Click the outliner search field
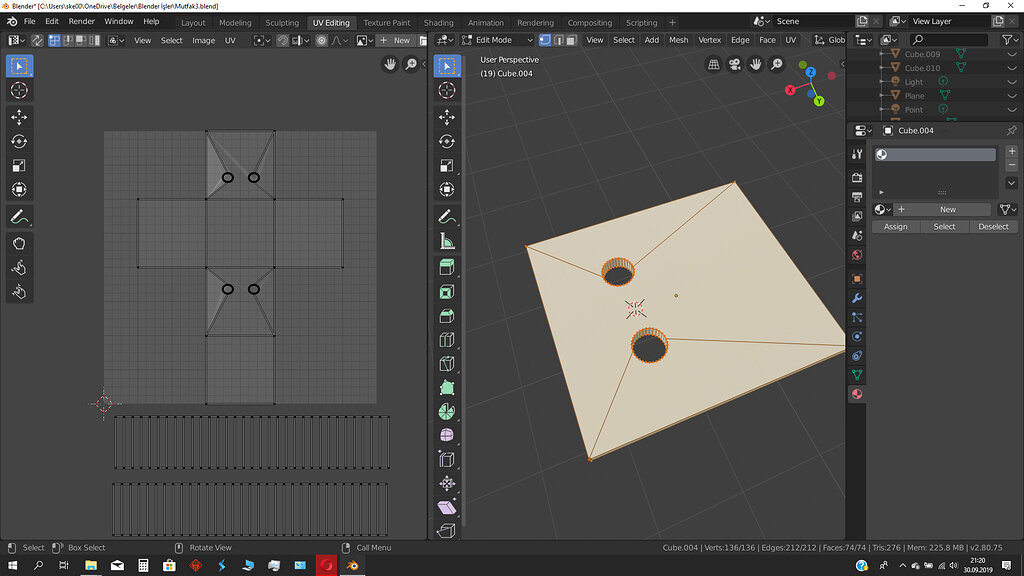 (950, 40)
